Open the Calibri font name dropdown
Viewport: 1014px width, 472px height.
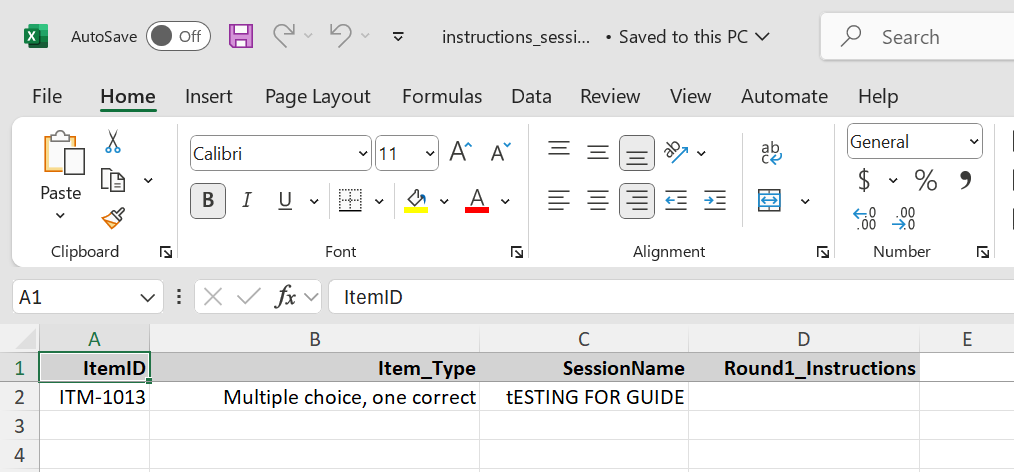363,154
